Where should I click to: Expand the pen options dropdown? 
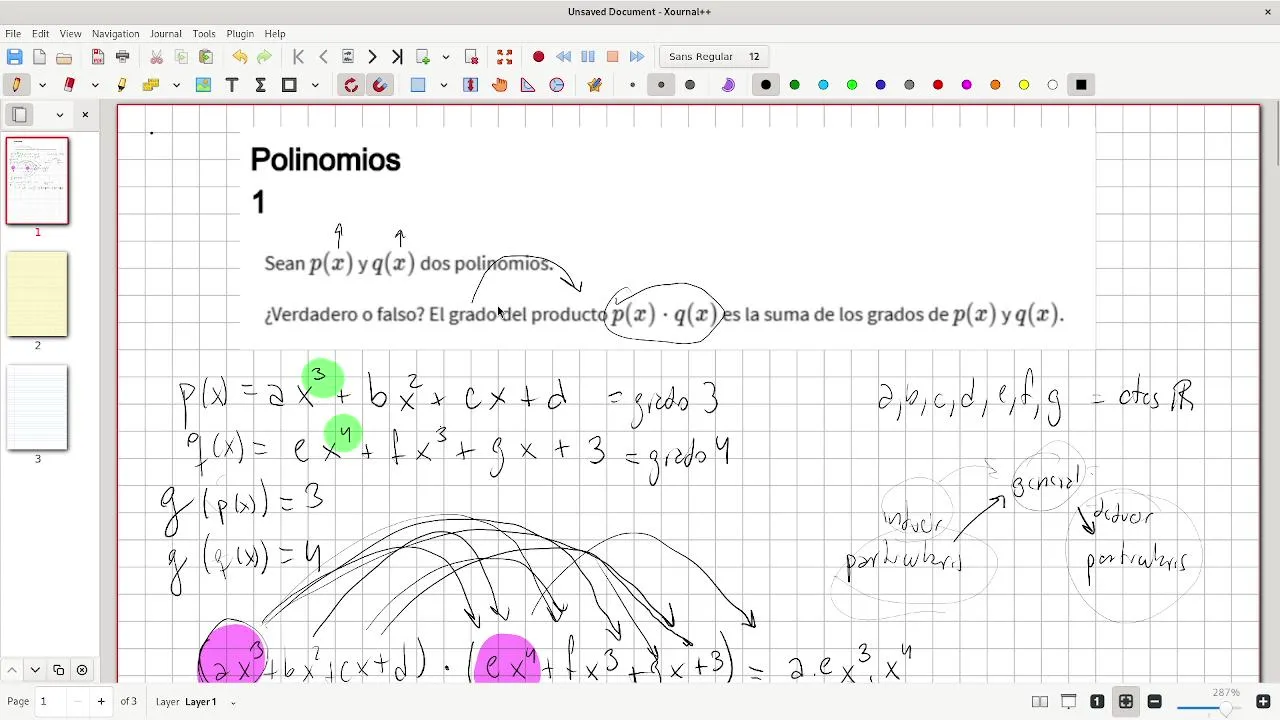(42, 85)
